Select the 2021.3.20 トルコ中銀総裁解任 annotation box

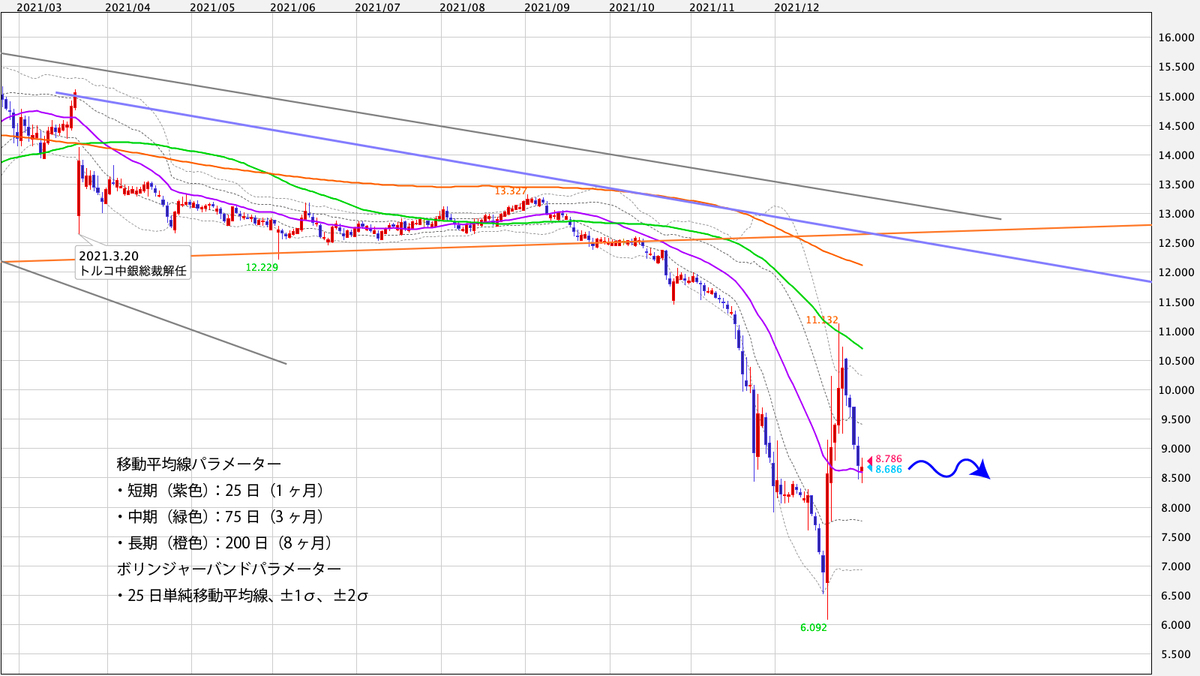[x=134, y=262]
